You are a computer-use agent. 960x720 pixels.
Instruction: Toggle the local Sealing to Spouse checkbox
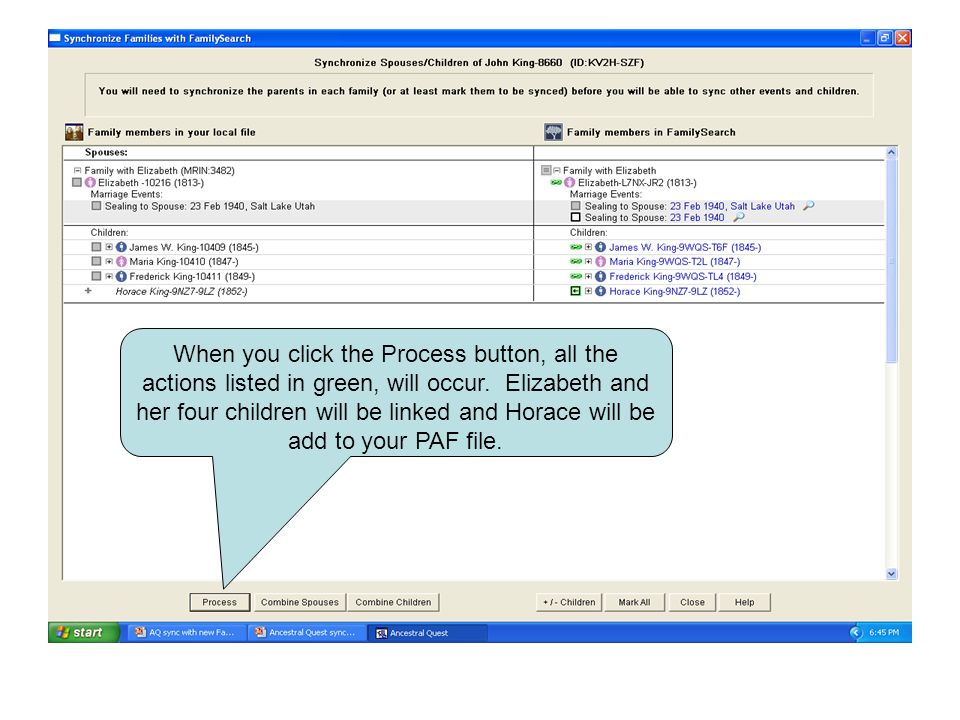[96, 206]
